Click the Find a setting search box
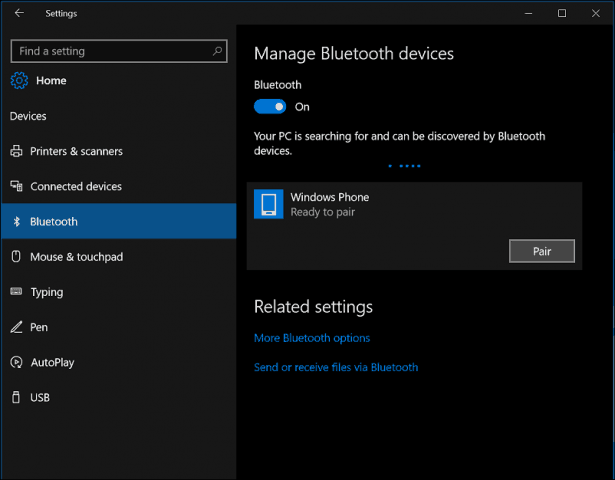This screenshot has width=615, height=480. pos(110,50)
